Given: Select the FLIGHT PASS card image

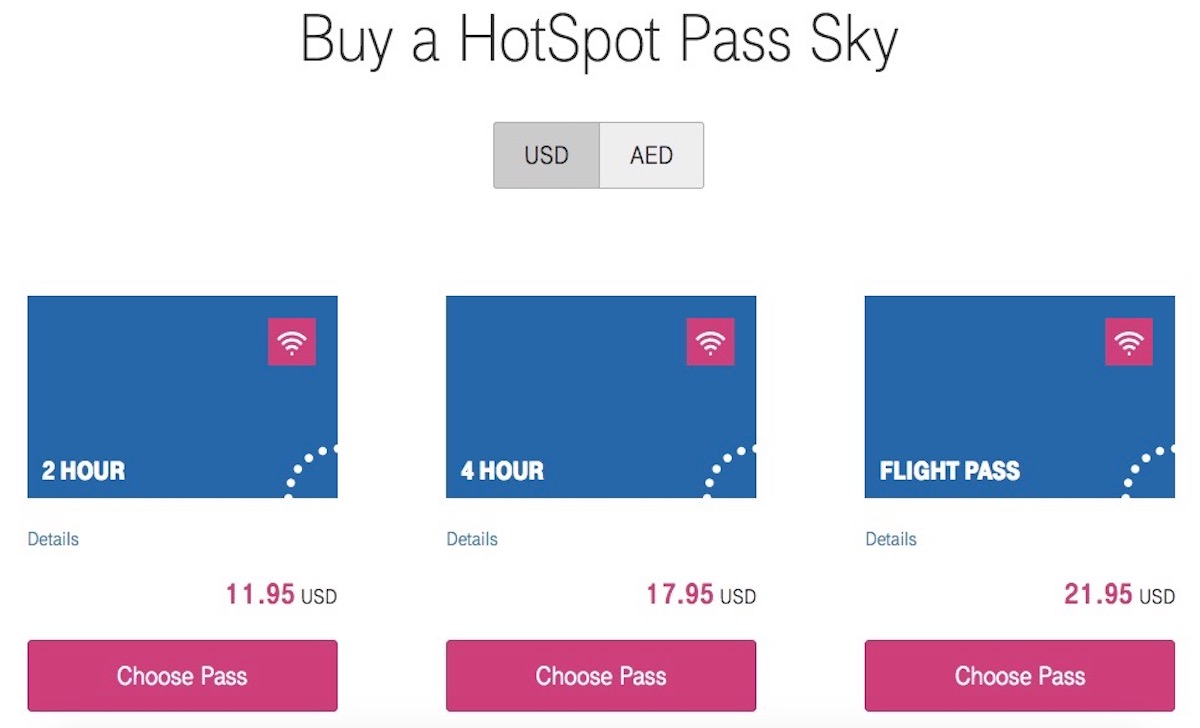Looking at the screenshot, I should point(1020,397).
